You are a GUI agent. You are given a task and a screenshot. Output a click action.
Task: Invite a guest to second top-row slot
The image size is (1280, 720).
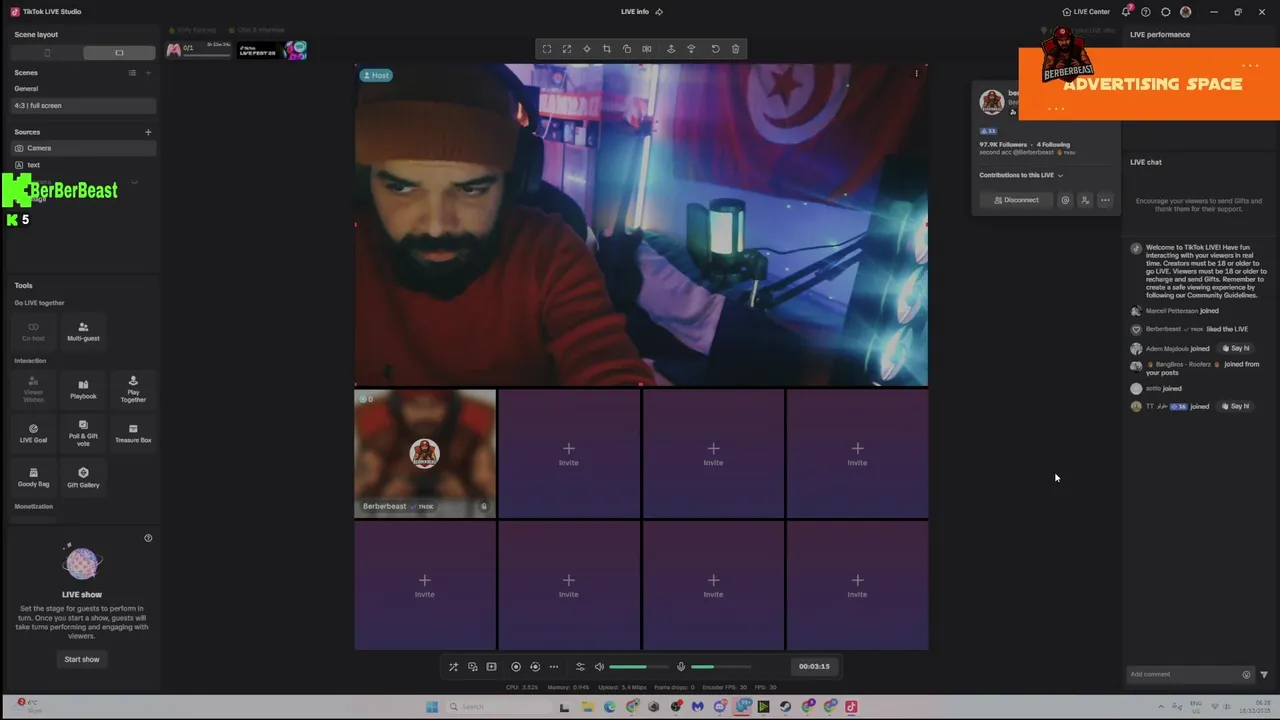[569, 454]
